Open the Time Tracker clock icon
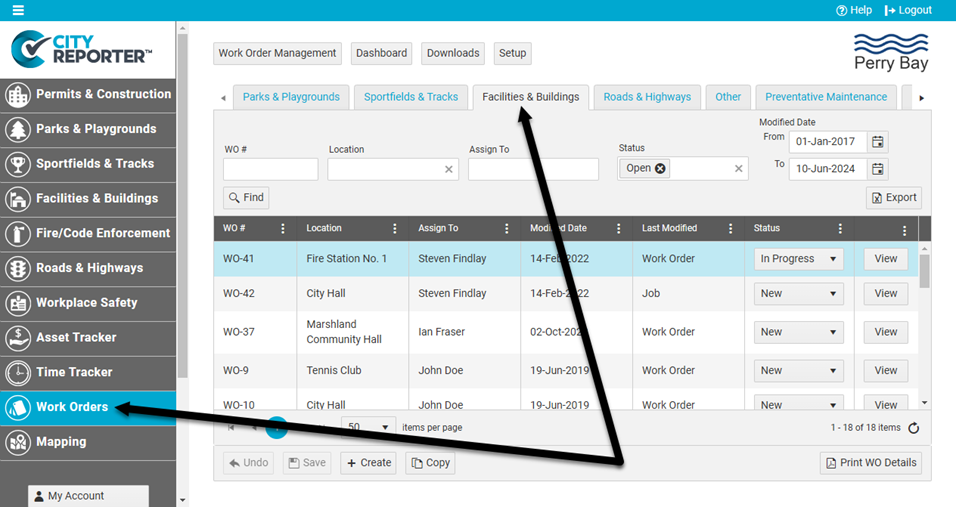 tap(17, 373)
